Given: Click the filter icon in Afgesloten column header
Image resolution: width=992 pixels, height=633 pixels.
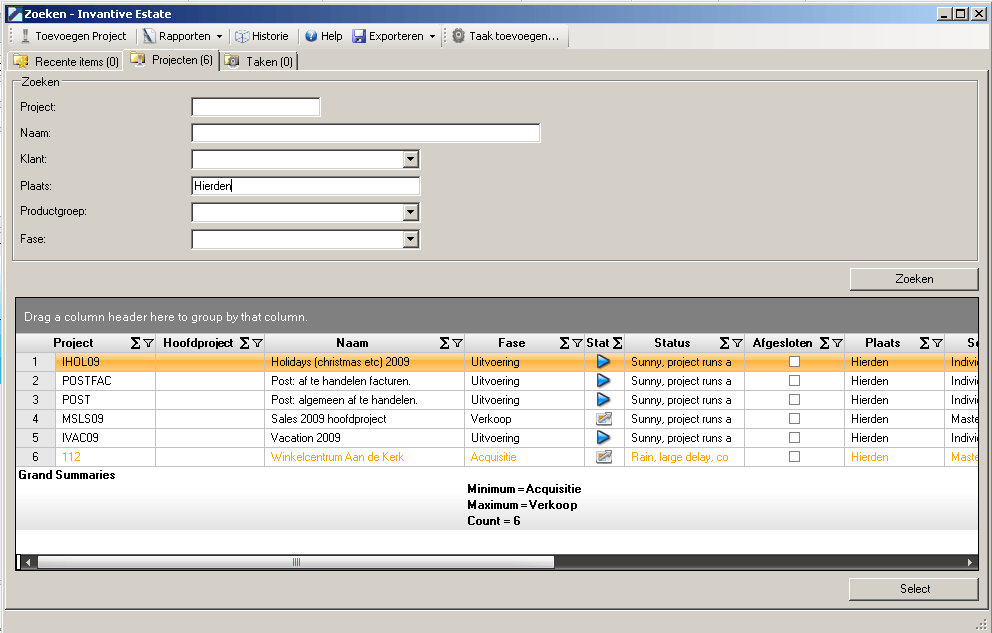Looking at the screenshot, I should click(838, 343).
